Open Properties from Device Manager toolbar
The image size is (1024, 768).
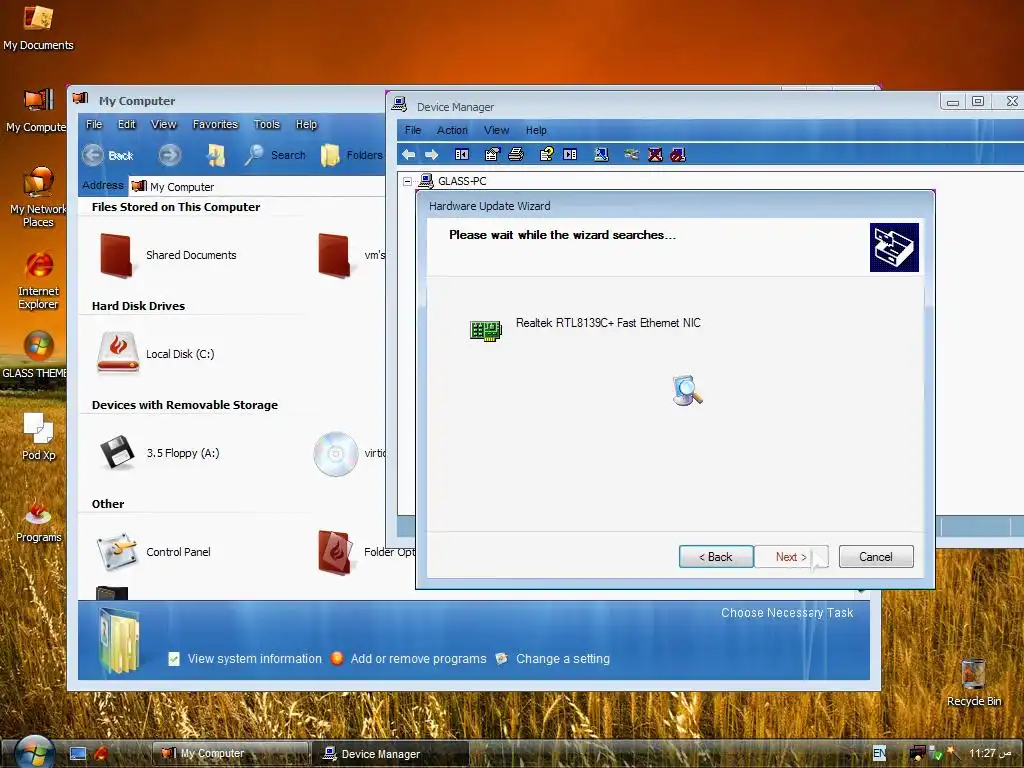point(492,155)
